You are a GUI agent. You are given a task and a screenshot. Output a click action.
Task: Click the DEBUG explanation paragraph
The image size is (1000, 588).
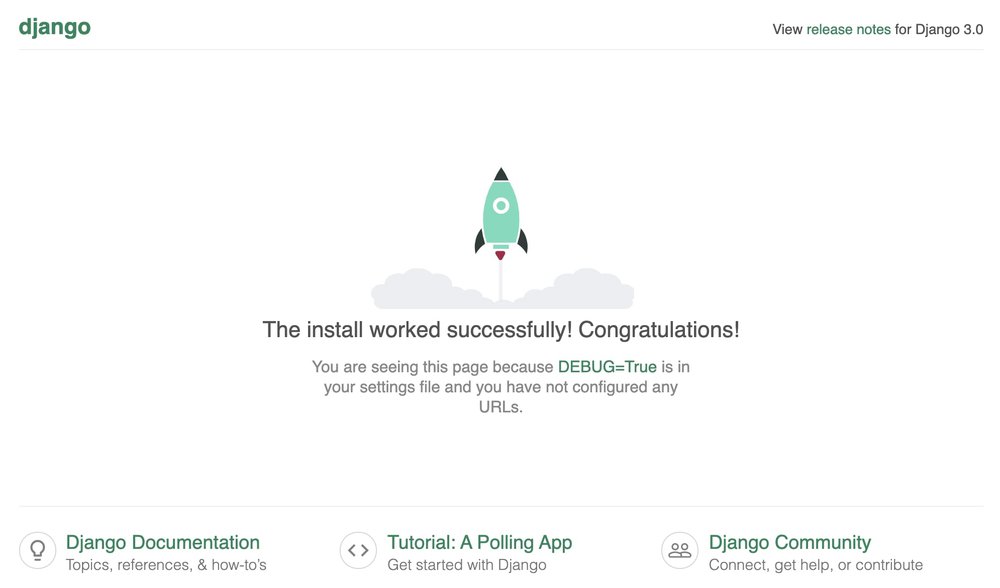(x=500, y=386)
